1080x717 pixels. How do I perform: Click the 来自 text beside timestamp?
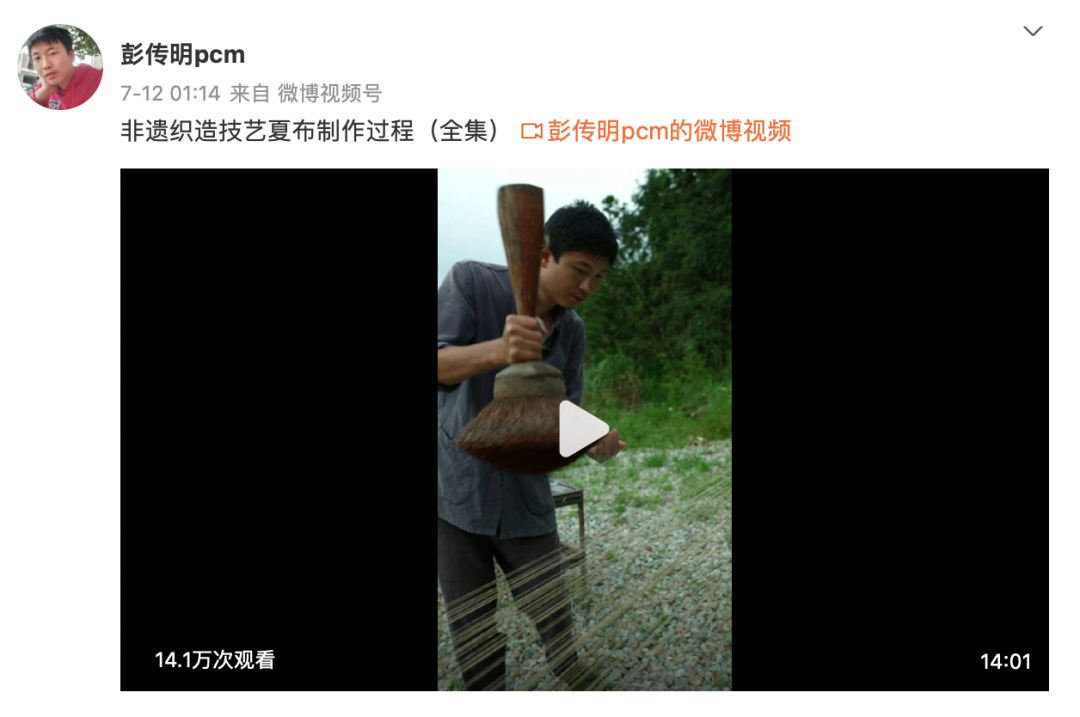[249, 93]
